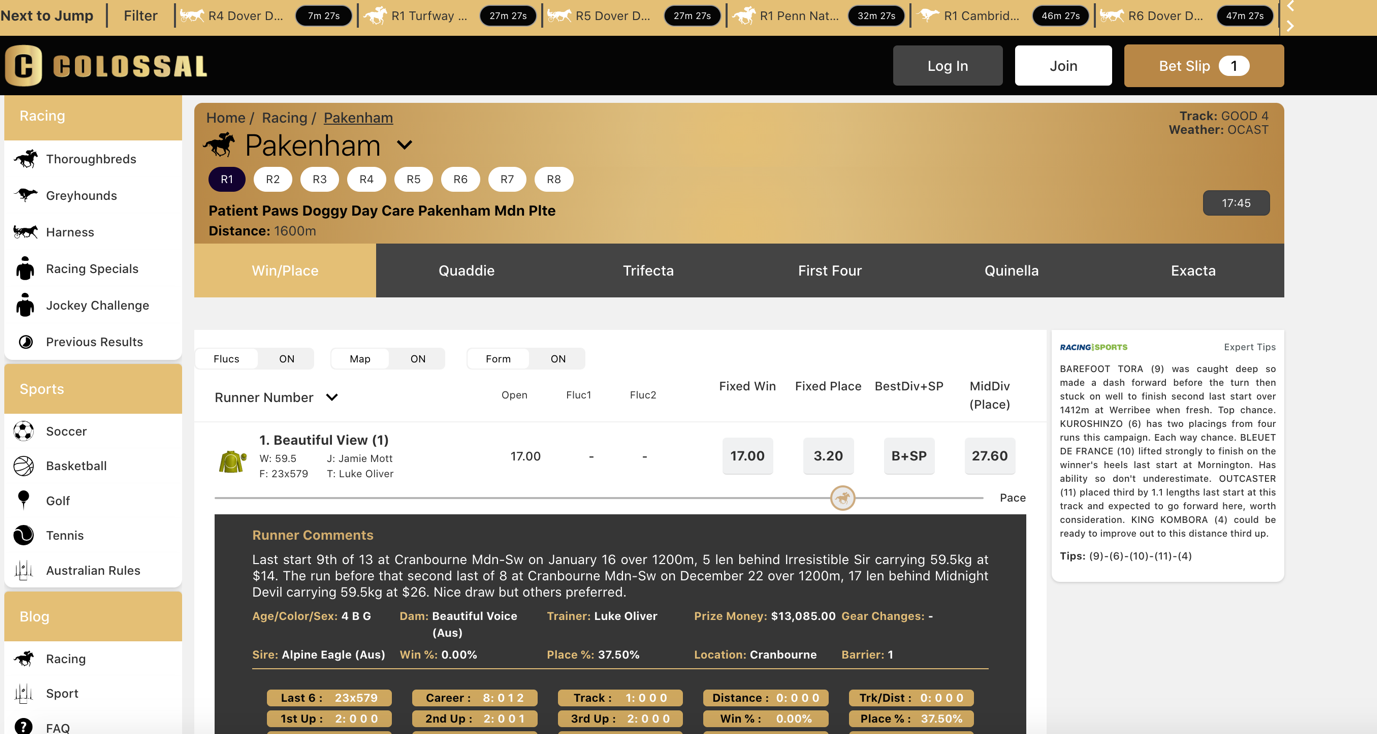Open the Trifecta betting tab
Viewport: 1377px width, 734px height.
(x=648, y=270)
